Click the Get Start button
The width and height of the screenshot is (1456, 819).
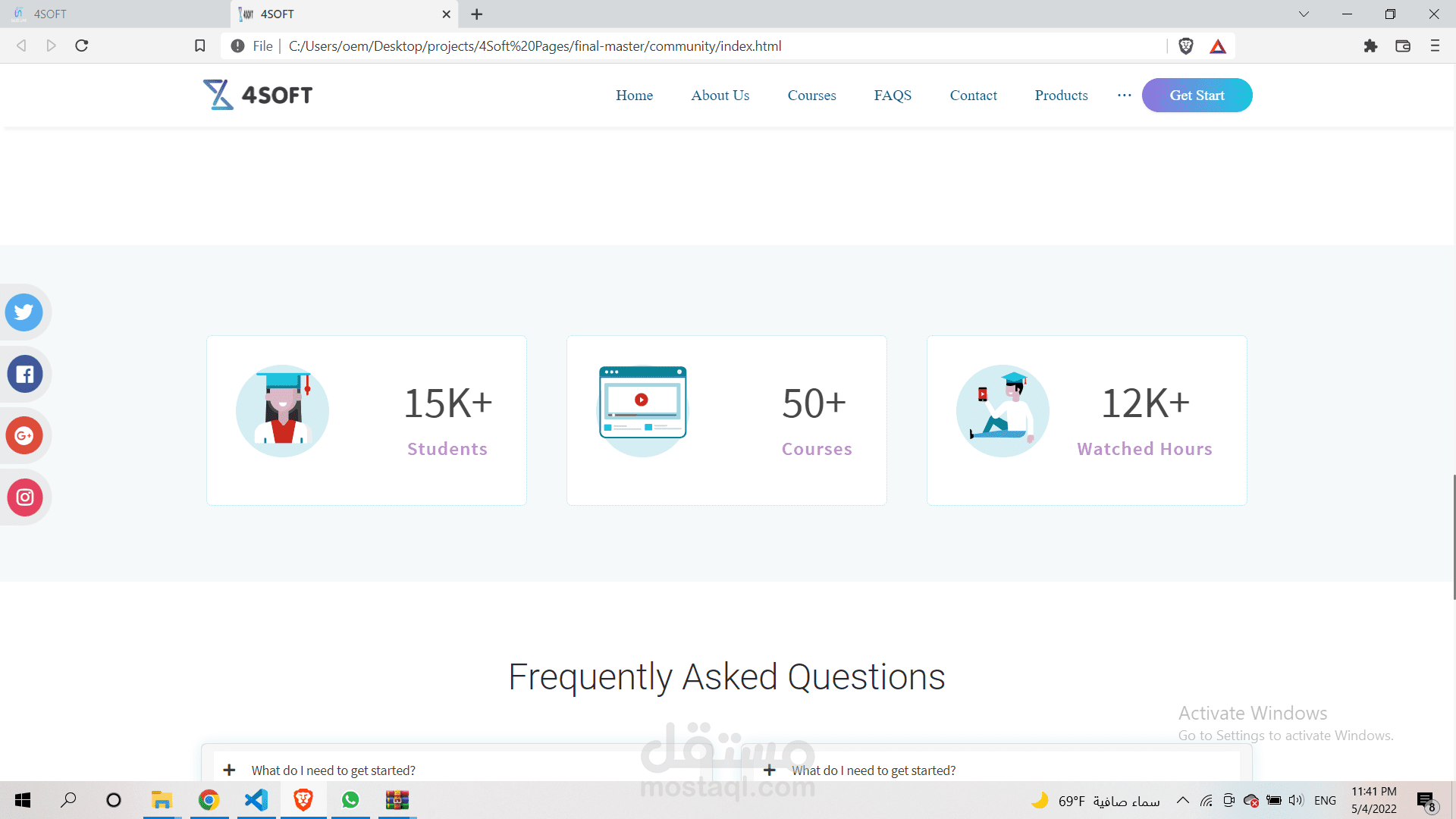coord(1197,95)
